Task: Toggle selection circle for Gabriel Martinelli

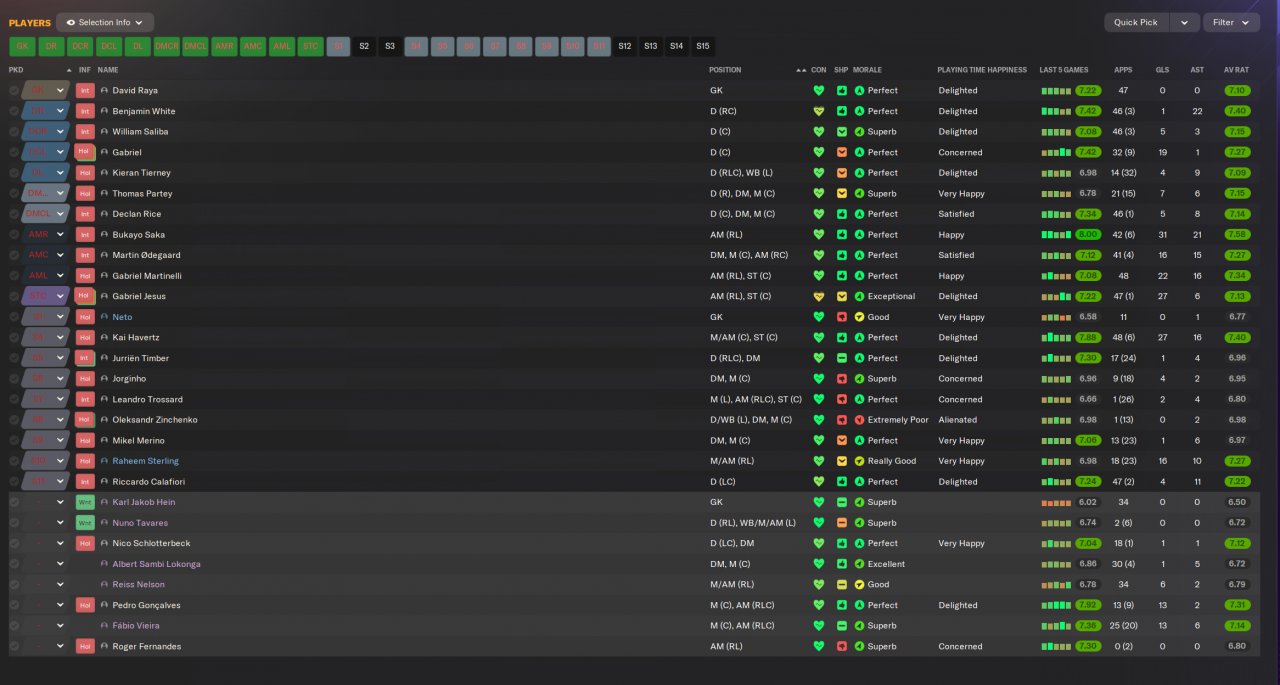Action: point(14,276)
